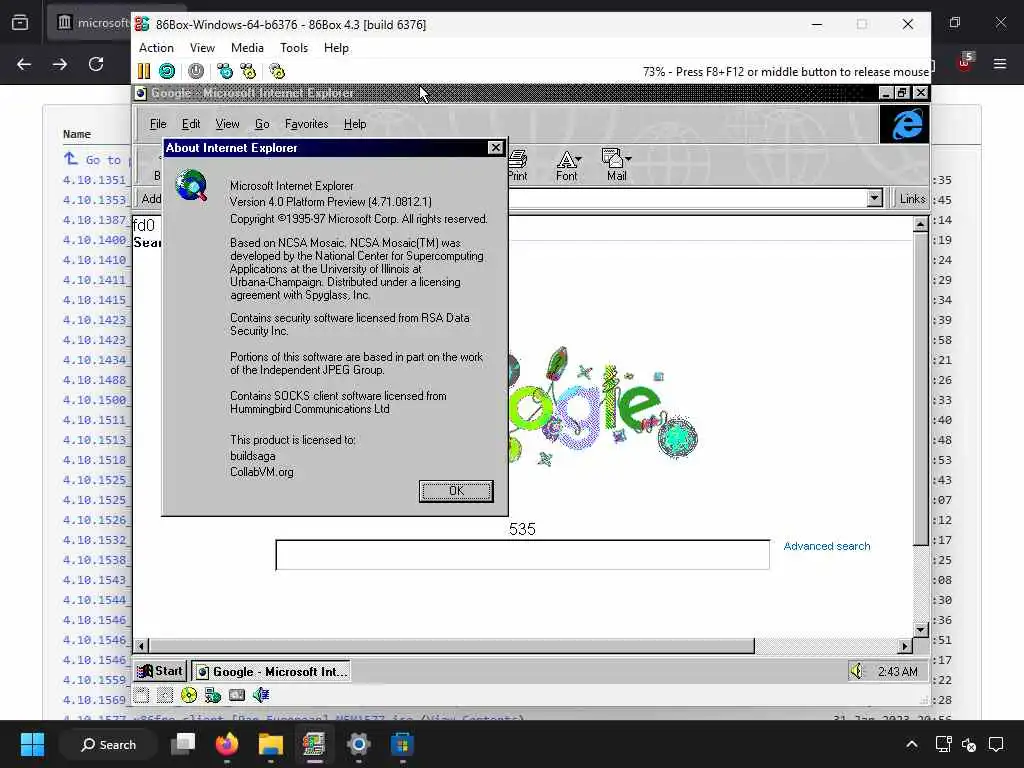The width and height of the screenshot is (1024, 768).
Task: Open the Internet Explorer Go menu
Action: [262, 123]
